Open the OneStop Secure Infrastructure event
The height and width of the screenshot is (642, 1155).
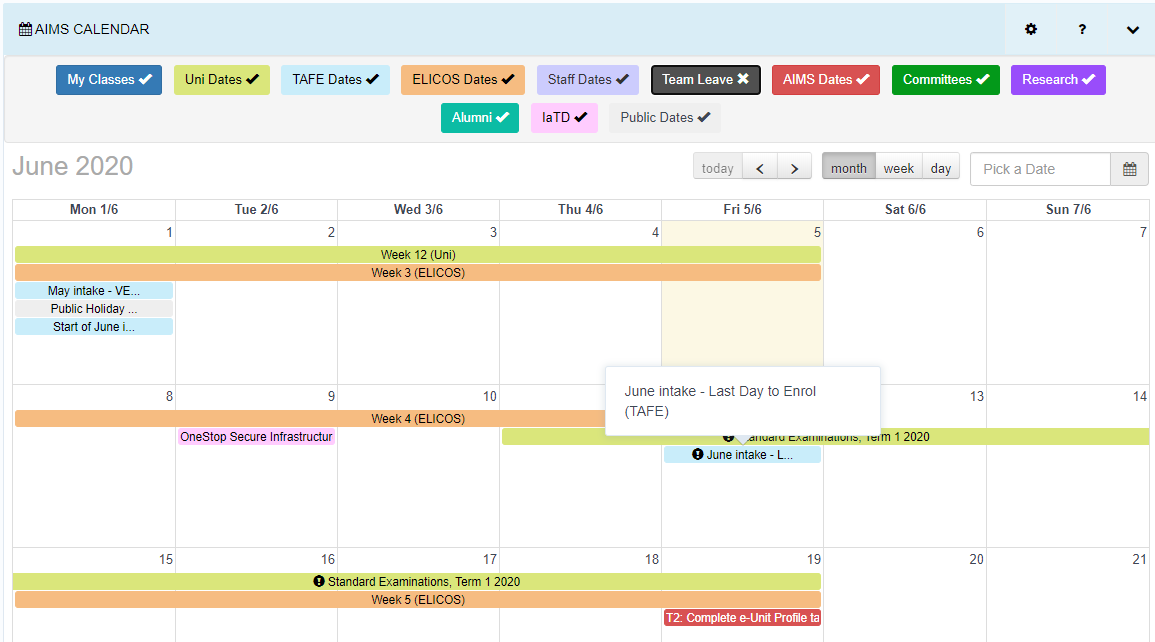click(256, 437)
